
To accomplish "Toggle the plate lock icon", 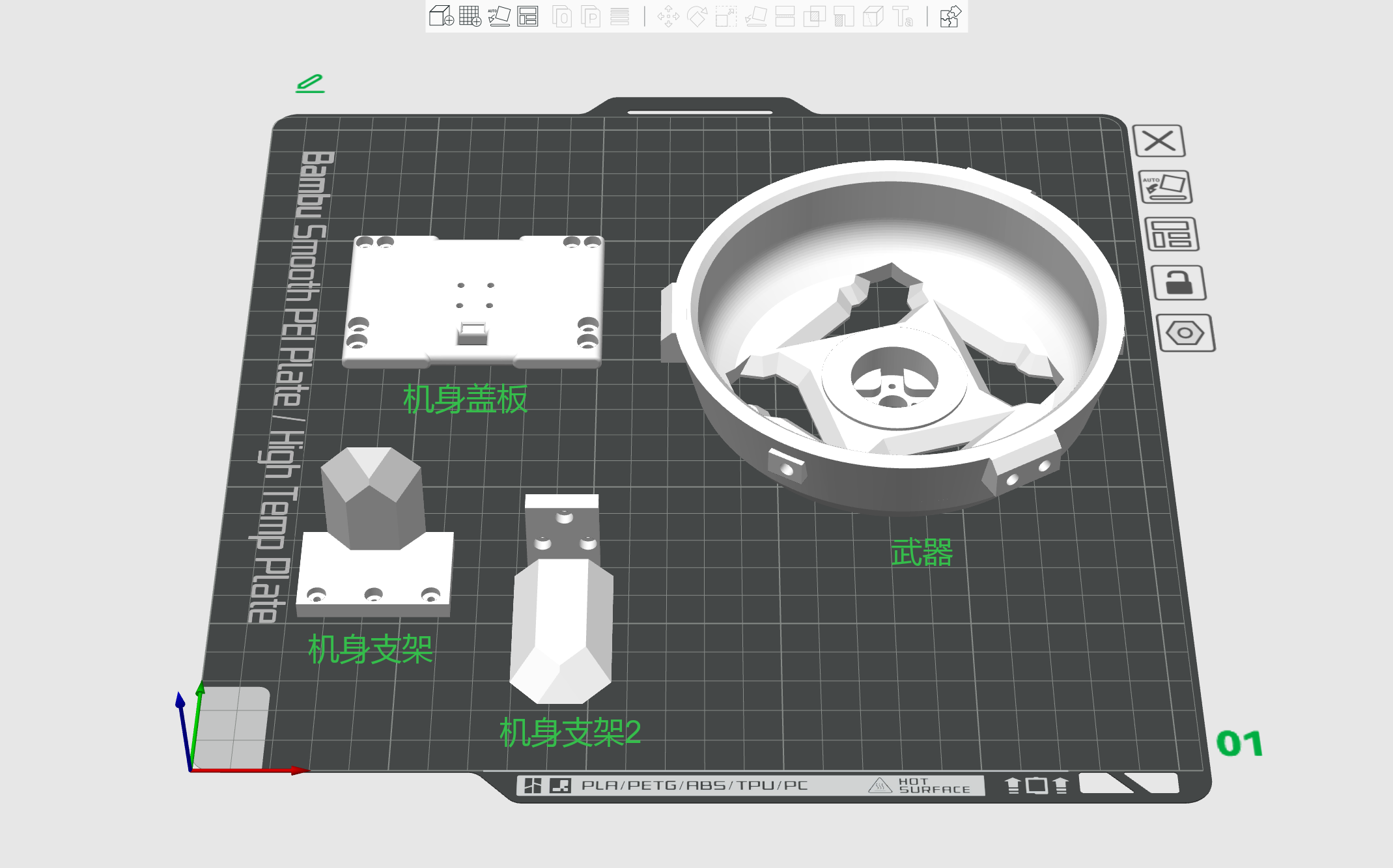I will 1179,283.
